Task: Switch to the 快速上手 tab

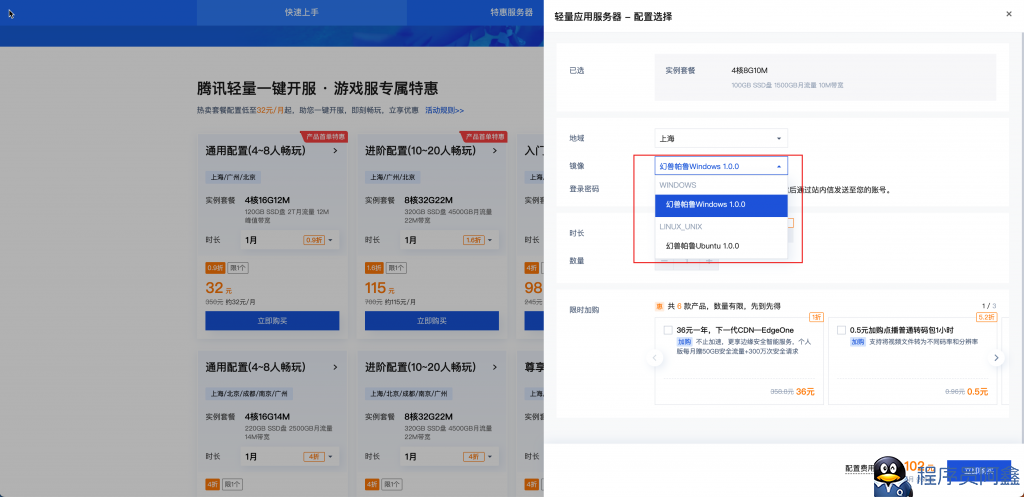Action: [302, 12]
